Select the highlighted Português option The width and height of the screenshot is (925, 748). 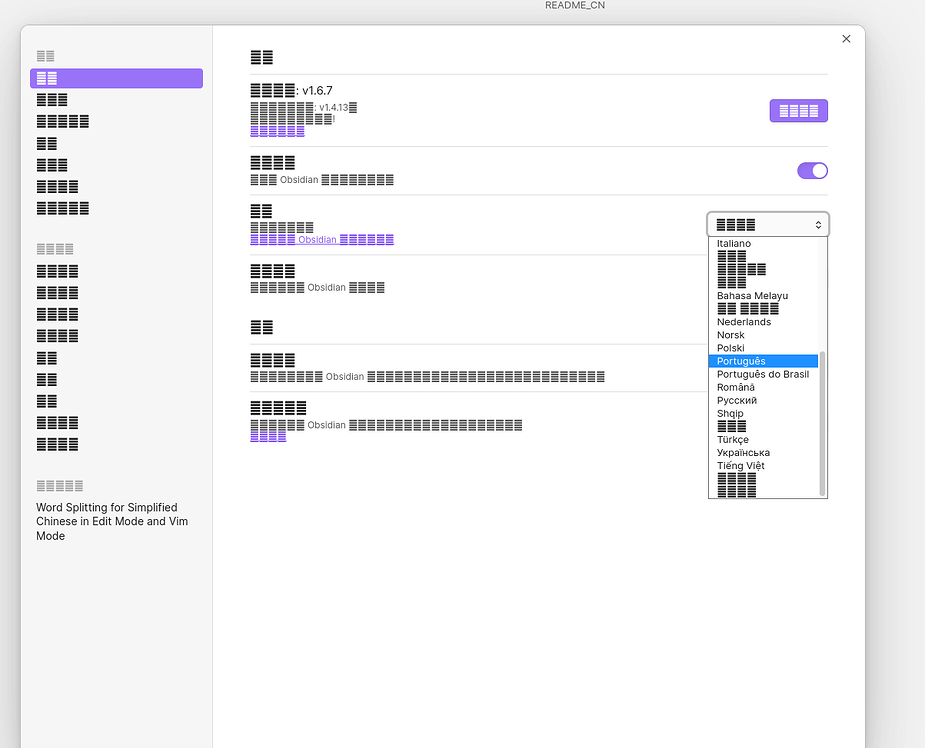coord(741,361)
